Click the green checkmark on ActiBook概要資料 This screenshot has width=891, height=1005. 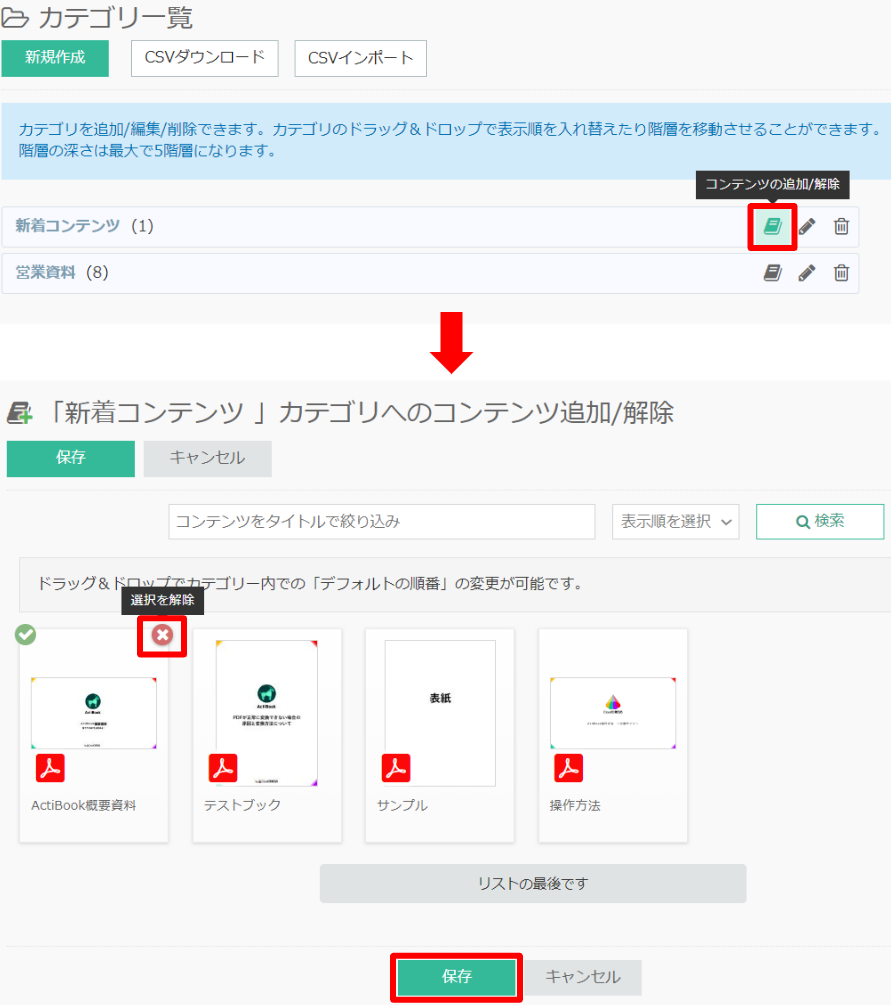tap(25, 634)
